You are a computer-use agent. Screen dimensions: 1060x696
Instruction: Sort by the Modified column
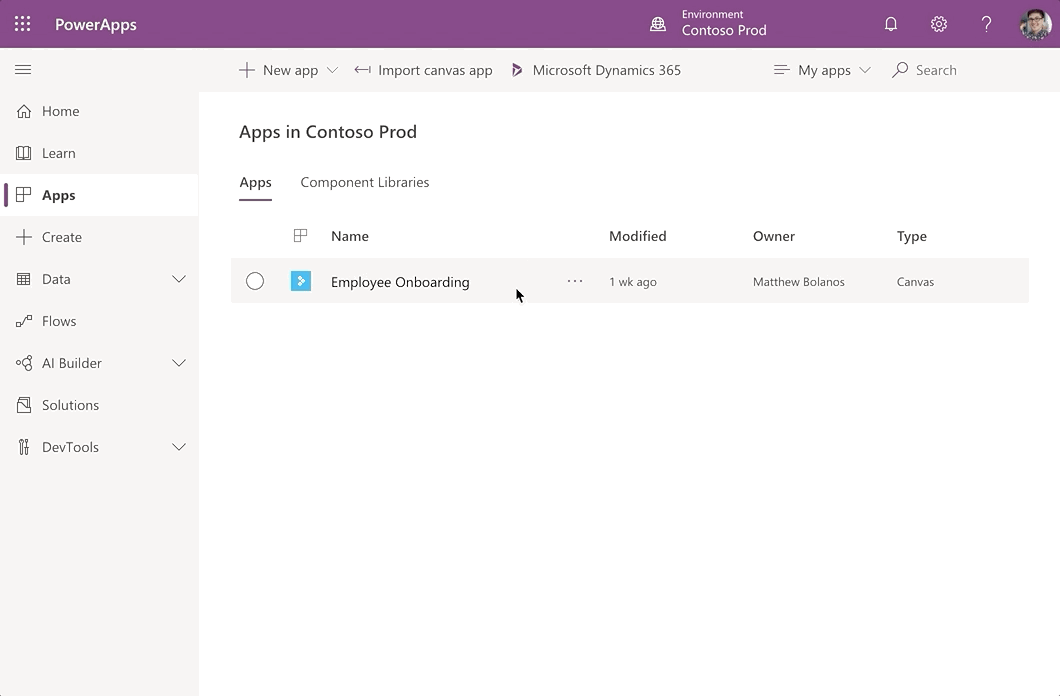click(637, 236)
